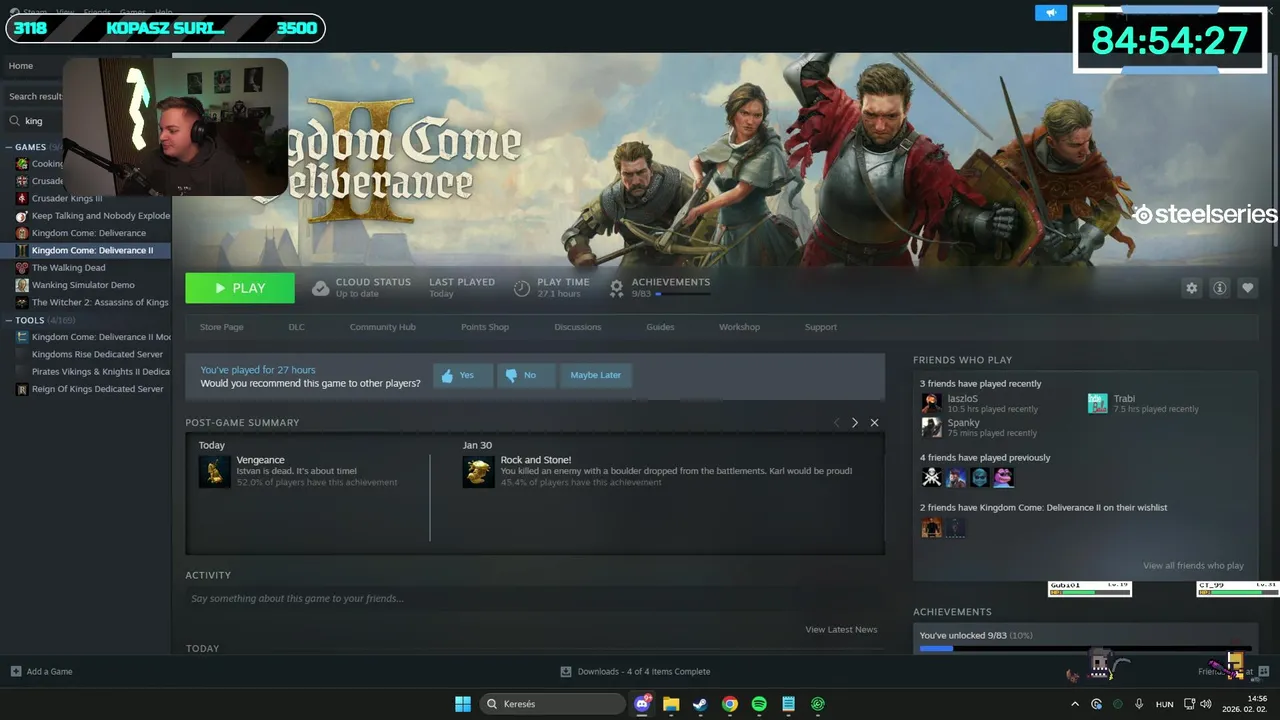Select Crusader Kings III in library

click(x=67, y=198)
